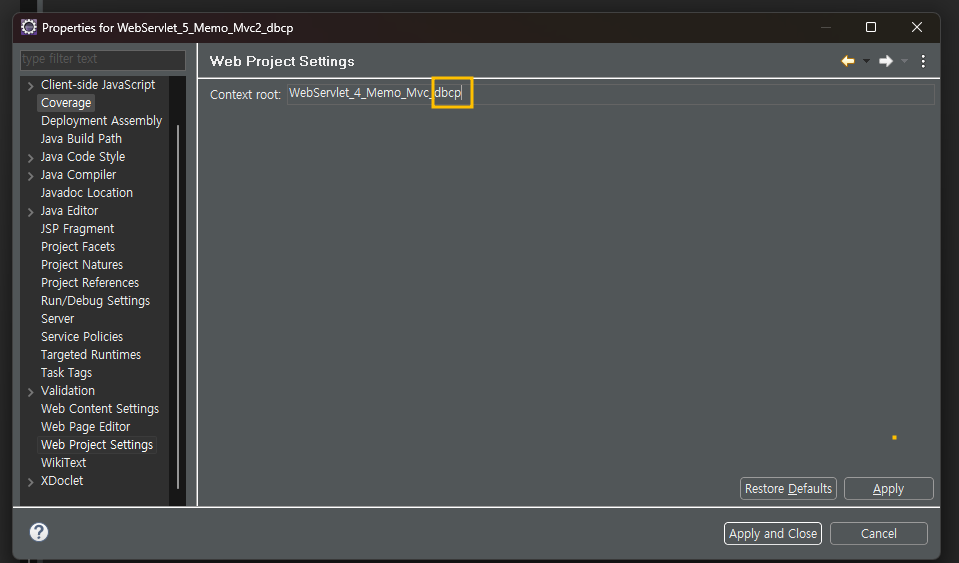Click Apply and Close button
Image resolution: width=959 pixels, height=563 pixels.
[773, 533]
